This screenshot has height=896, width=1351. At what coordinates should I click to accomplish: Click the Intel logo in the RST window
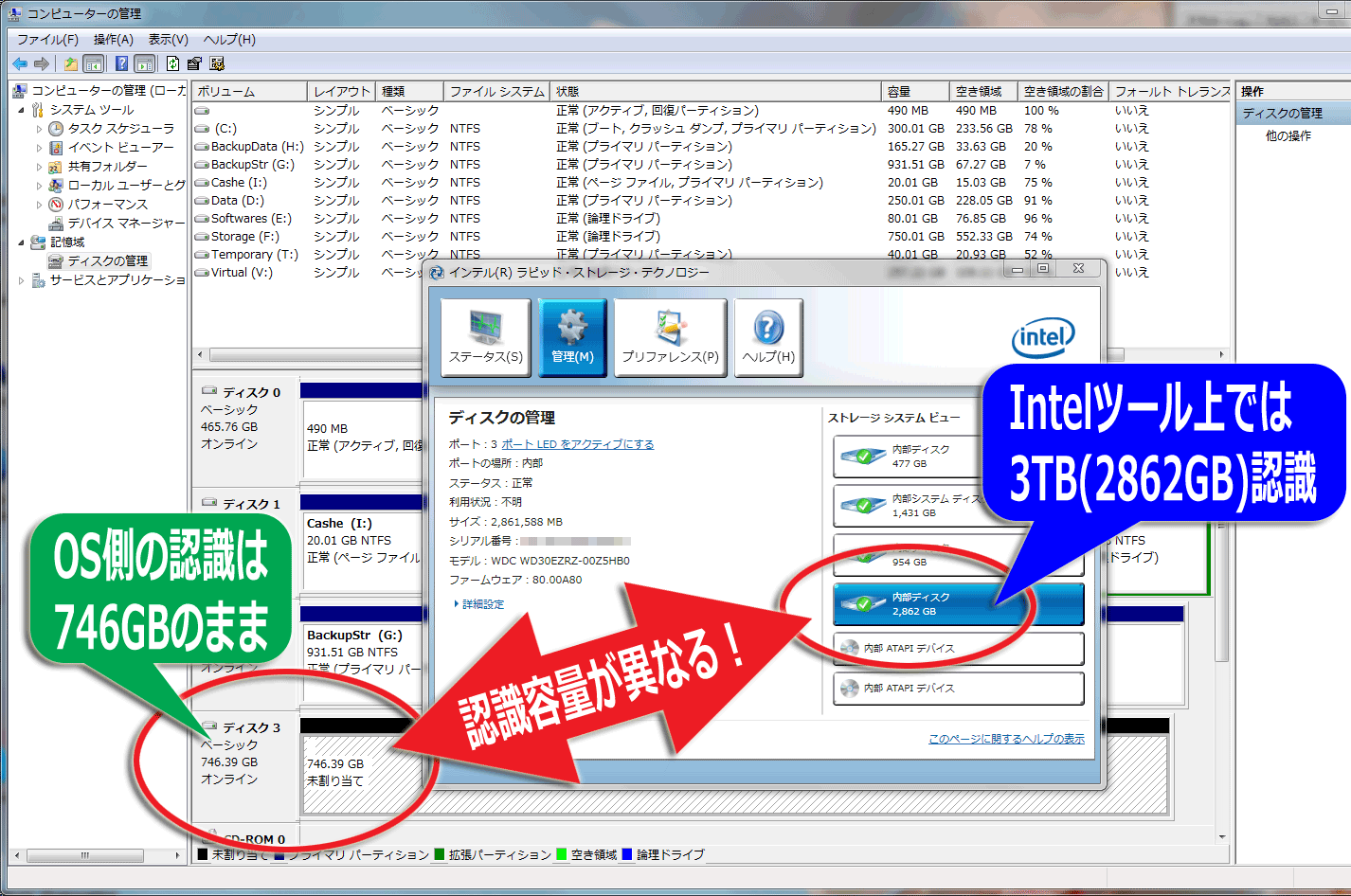1043,337
